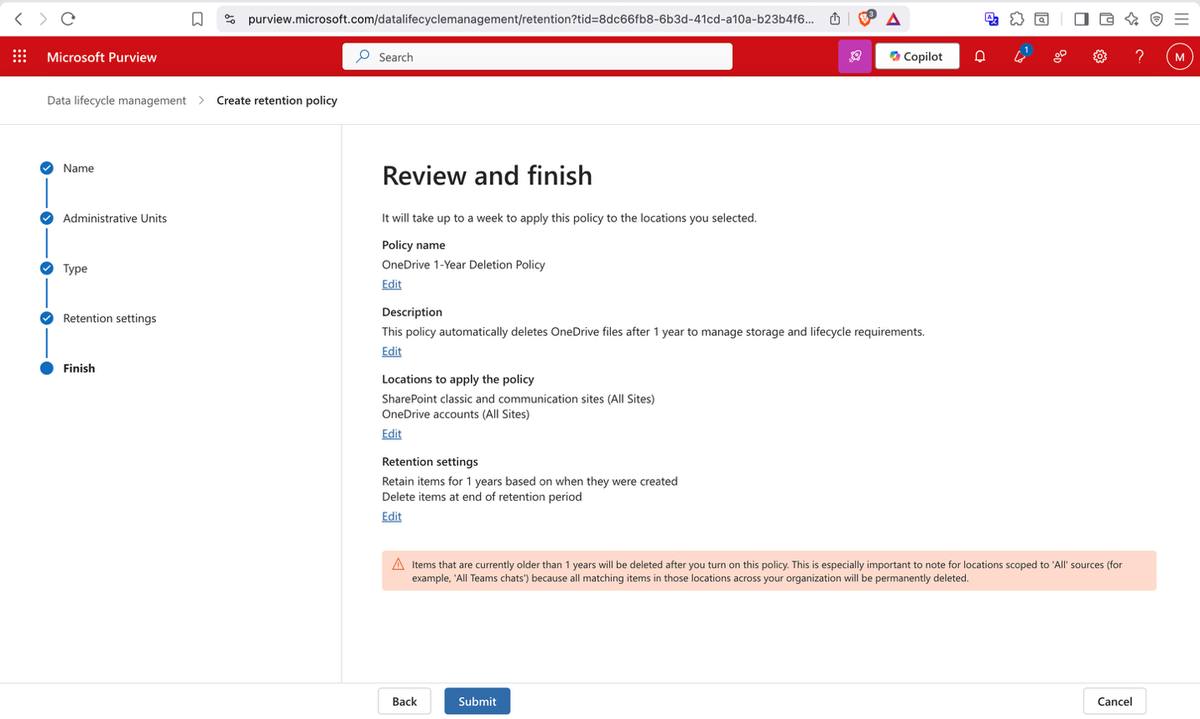Cancel the retention policy creation
The width and height of the screenshot is (1200, 719).
coord(1114,701)
